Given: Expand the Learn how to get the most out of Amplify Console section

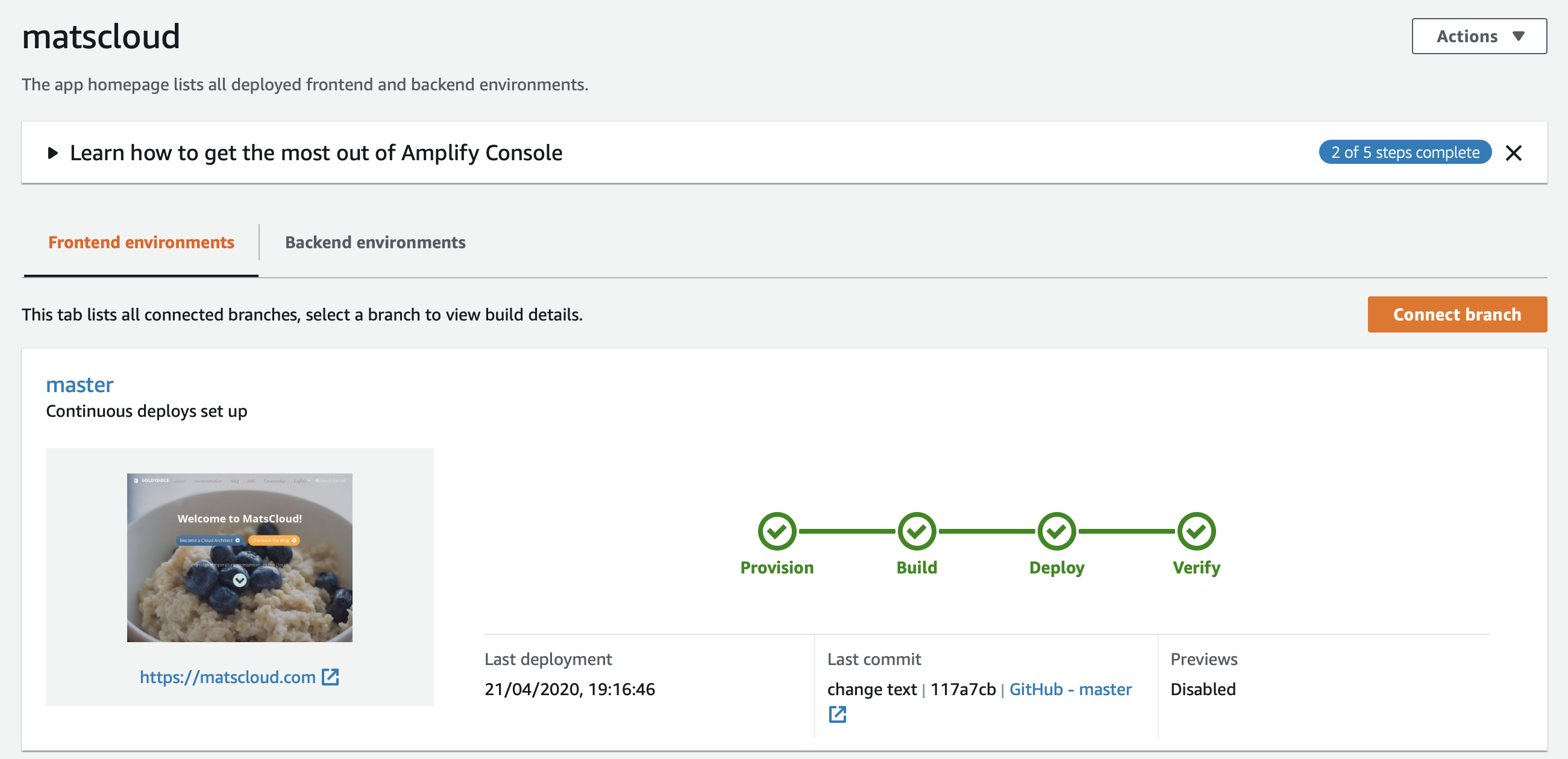Looking at the screenshot, I should (53, 153).
